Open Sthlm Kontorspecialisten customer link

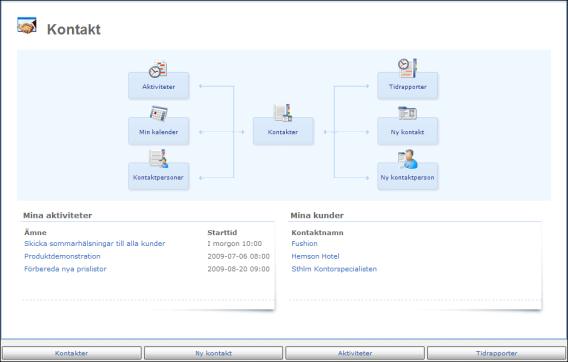tap(334, 269)
